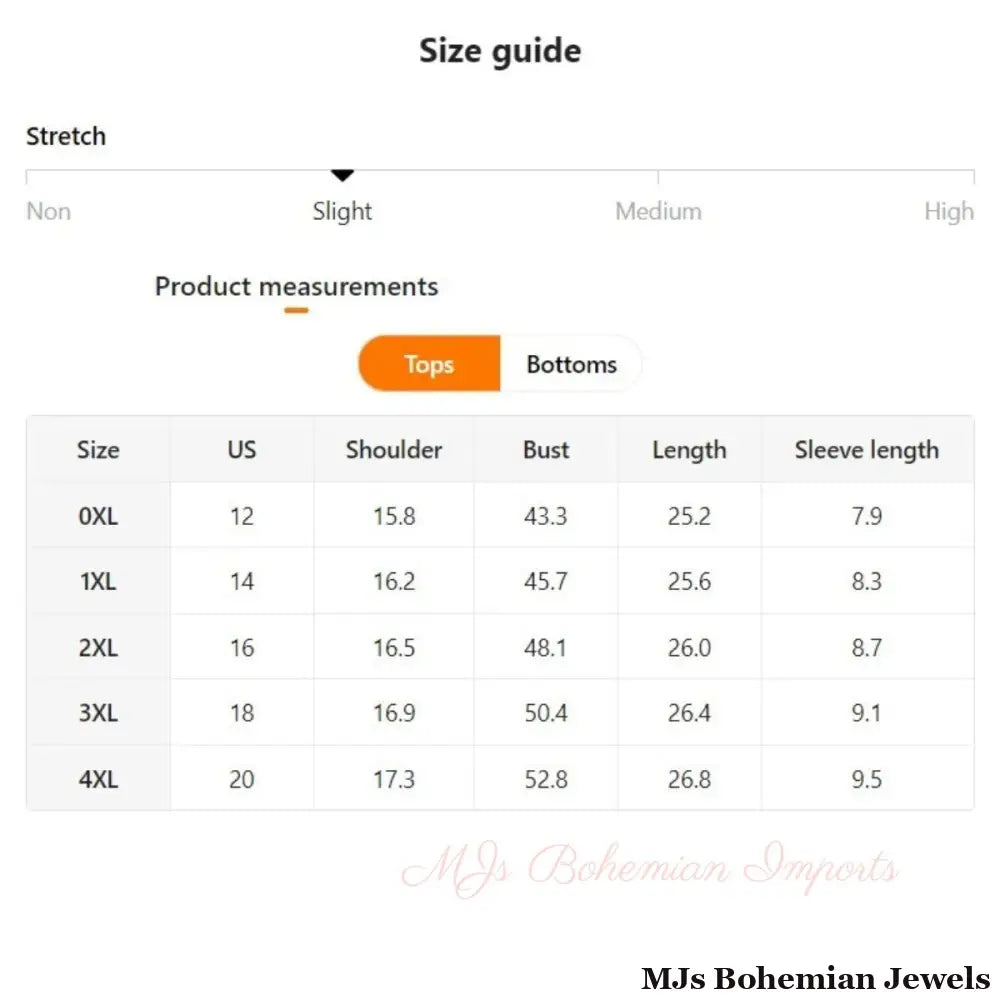Click the Sleeve length column header
The height and width of the screenshot is (1000, 1000).
(x=867, y=450)
